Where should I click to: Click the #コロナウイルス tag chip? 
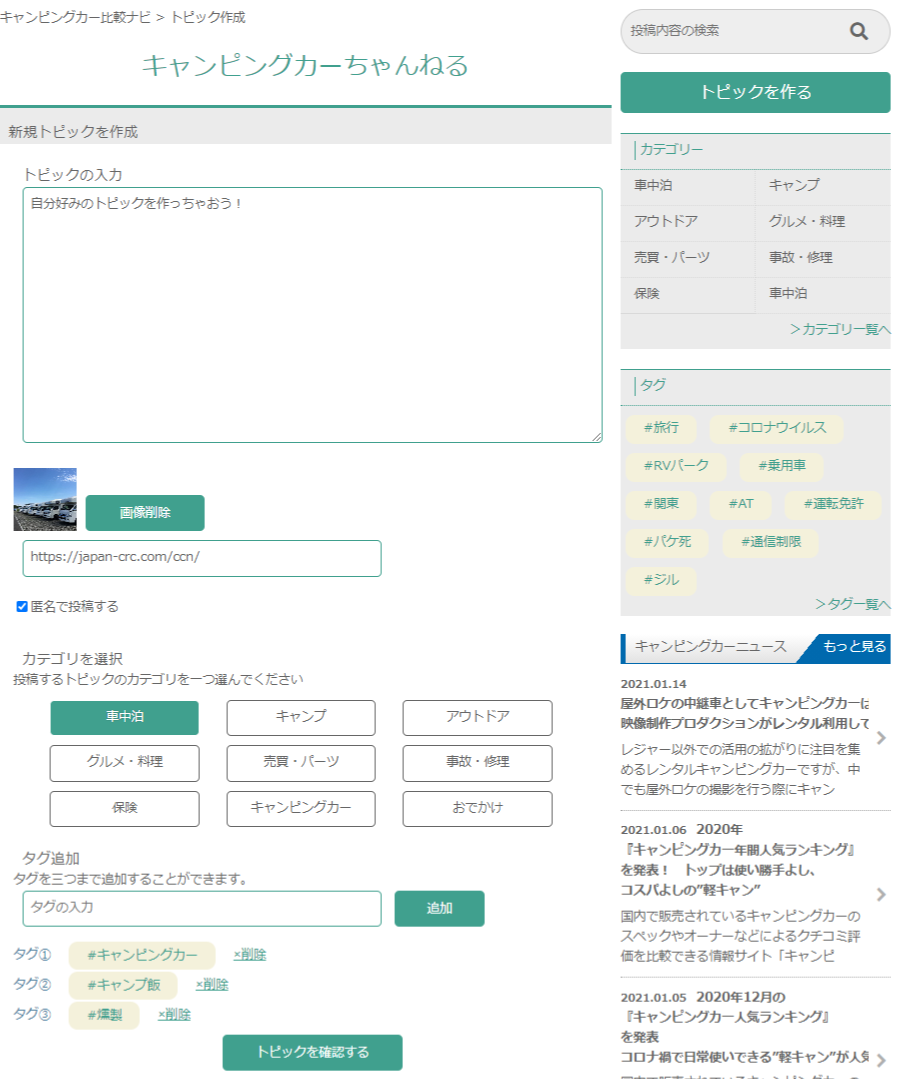pyautogui.click(x=776, y=428)
